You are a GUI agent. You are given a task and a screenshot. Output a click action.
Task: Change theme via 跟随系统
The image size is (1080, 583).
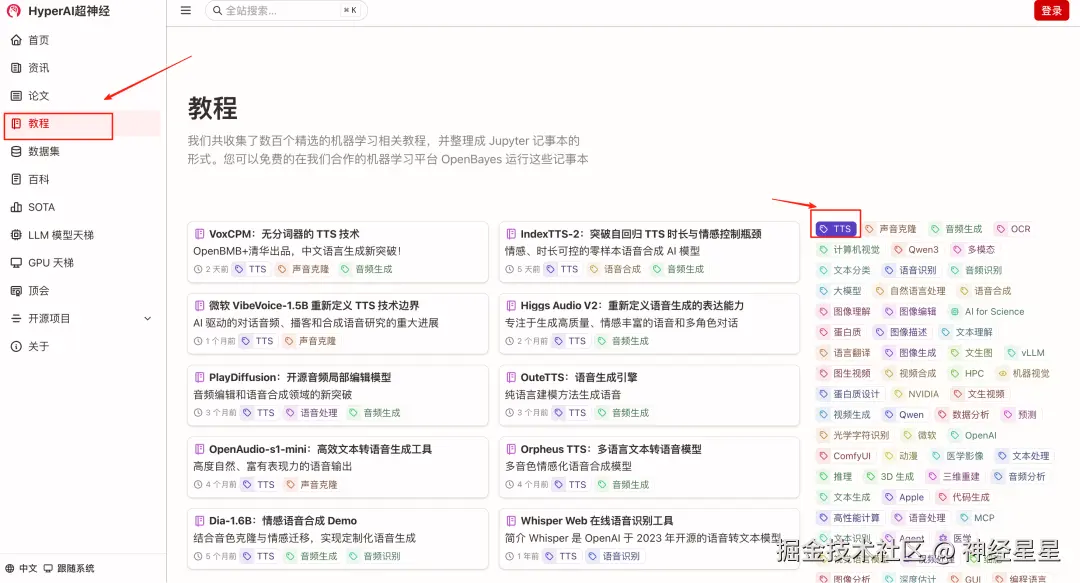[x=69, y=569]
